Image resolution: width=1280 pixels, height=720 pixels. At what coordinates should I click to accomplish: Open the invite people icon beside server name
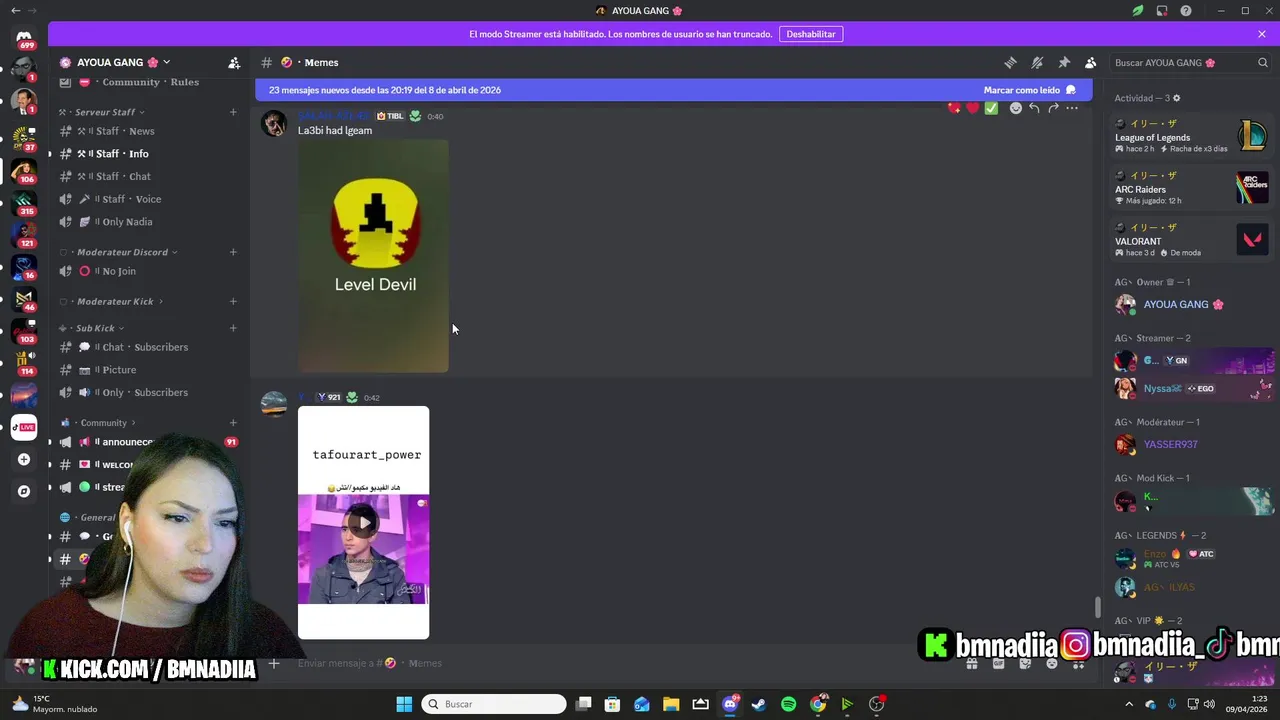point(234,62)
